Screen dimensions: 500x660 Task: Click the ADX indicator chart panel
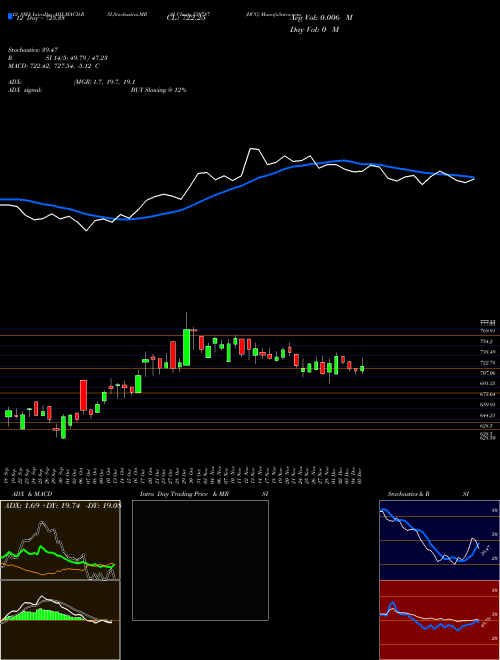60,540
